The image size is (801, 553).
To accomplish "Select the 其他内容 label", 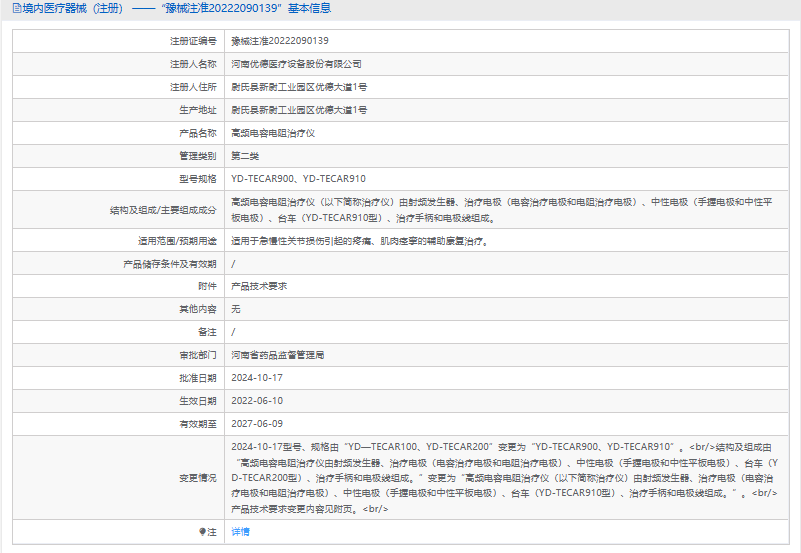I will (198, 309).
